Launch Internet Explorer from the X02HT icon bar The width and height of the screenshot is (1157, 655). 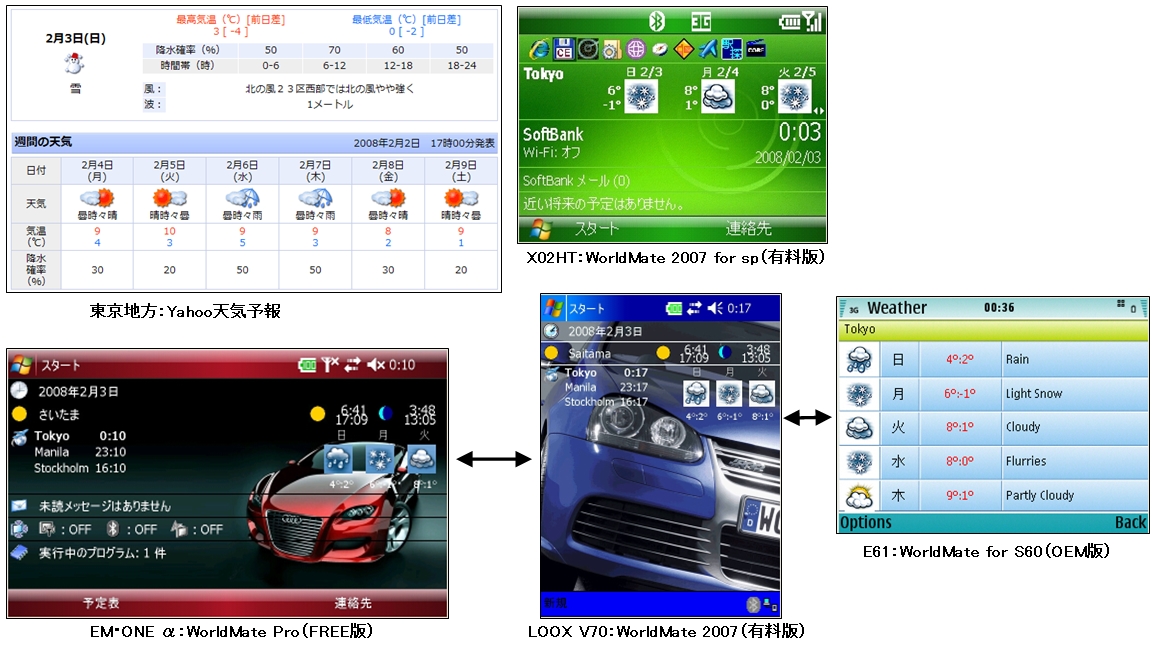point(540,48)
